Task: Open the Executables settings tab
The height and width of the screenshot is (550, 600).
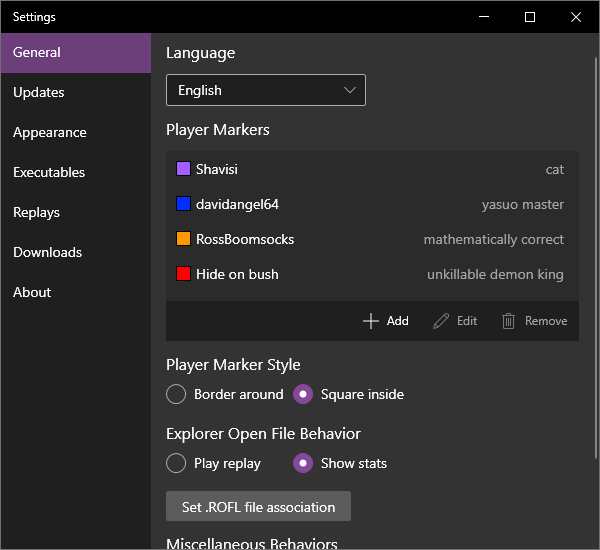Action: click(x=76, y=173)
